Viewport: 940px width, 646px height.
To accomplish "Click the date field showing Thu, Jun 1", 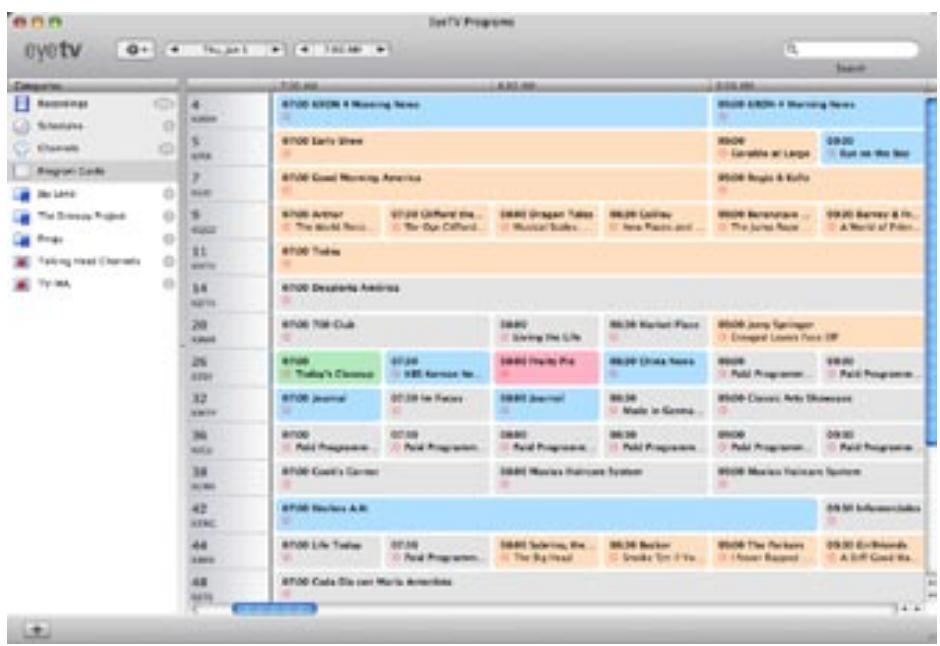I will [225, 50].
